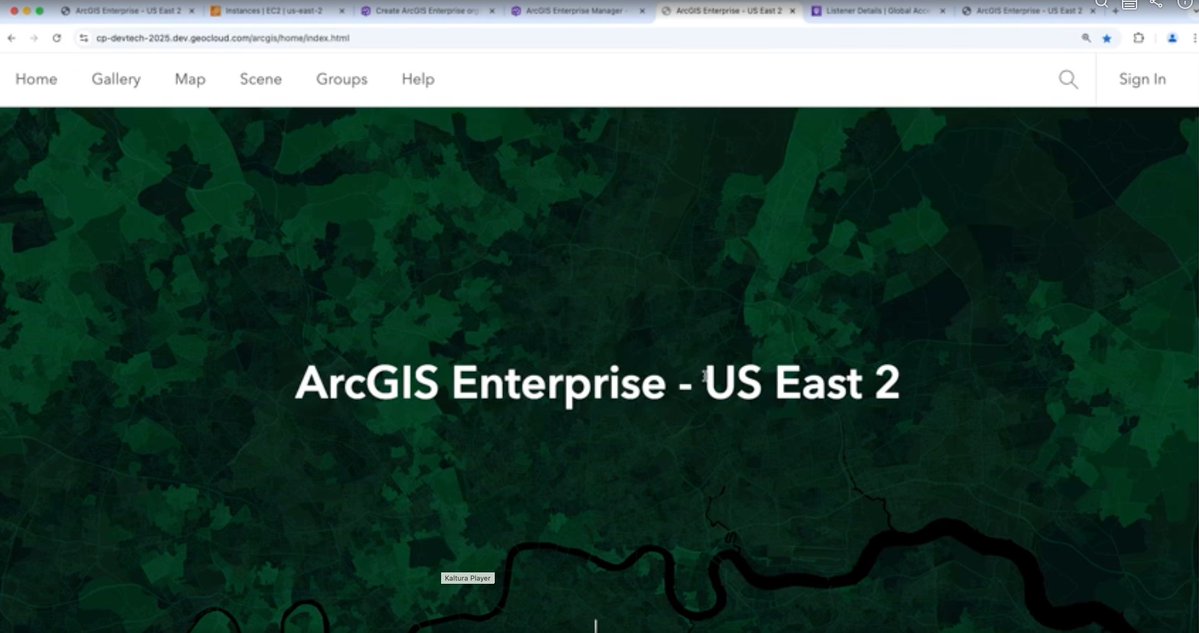Reload the ArcGIS Enterprise home page

tap(57, 37)
